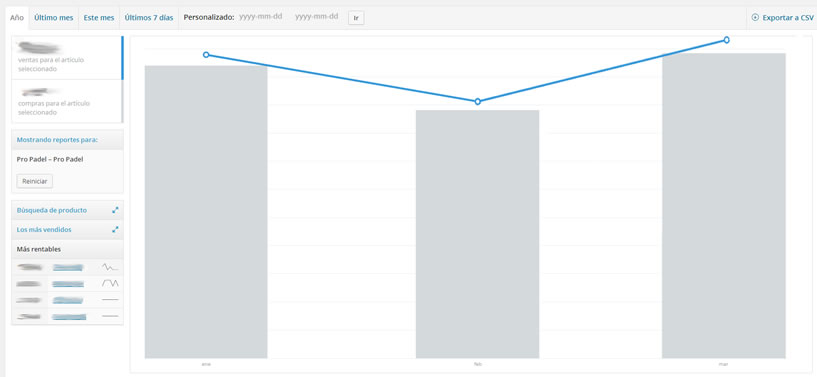Click first row sparkline in Más rentables
The image size is (817, 377).
(x=110, y=267)
